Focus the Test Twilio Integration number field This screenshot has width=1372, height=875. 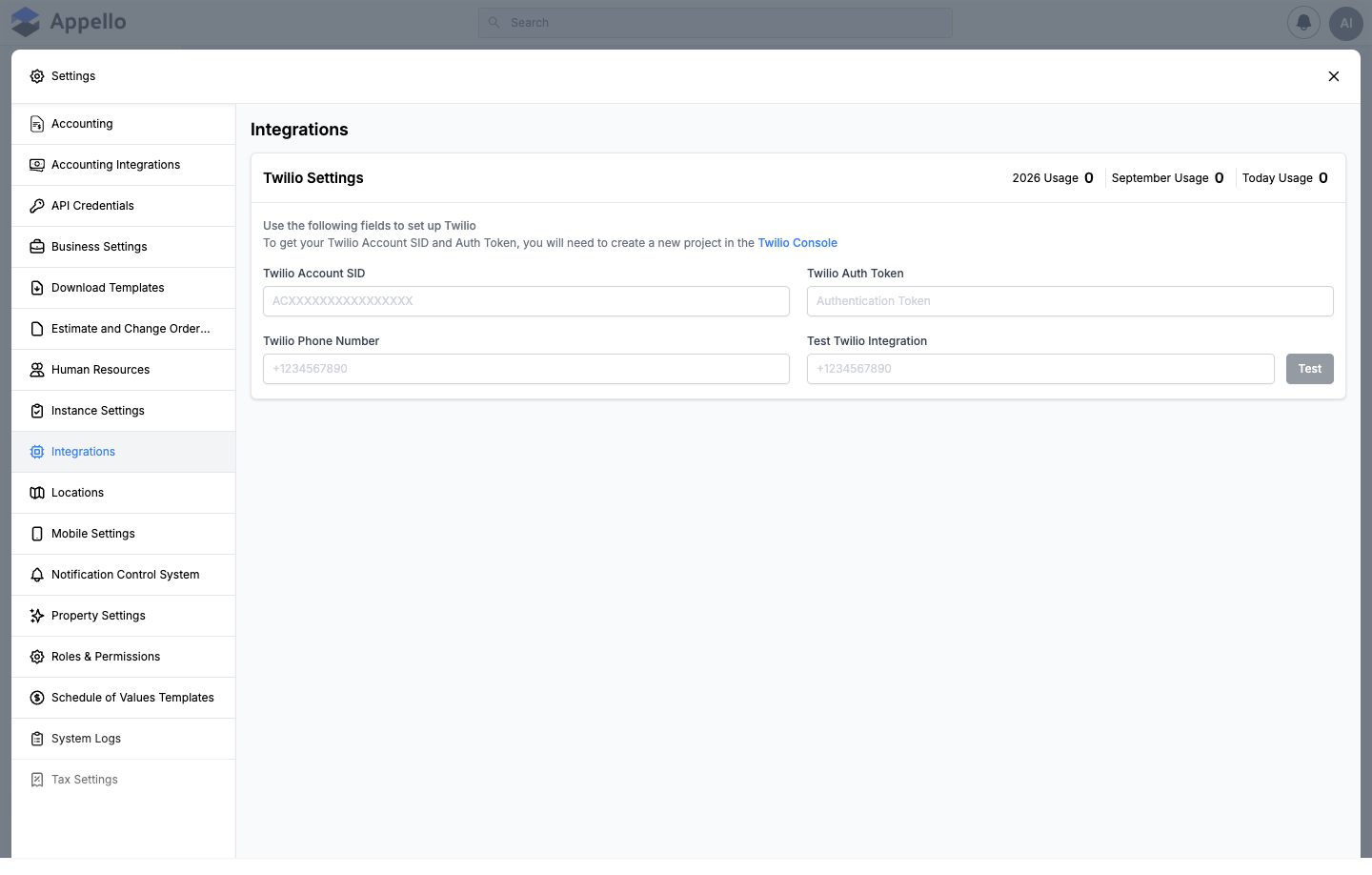(x=1040, y=369)
